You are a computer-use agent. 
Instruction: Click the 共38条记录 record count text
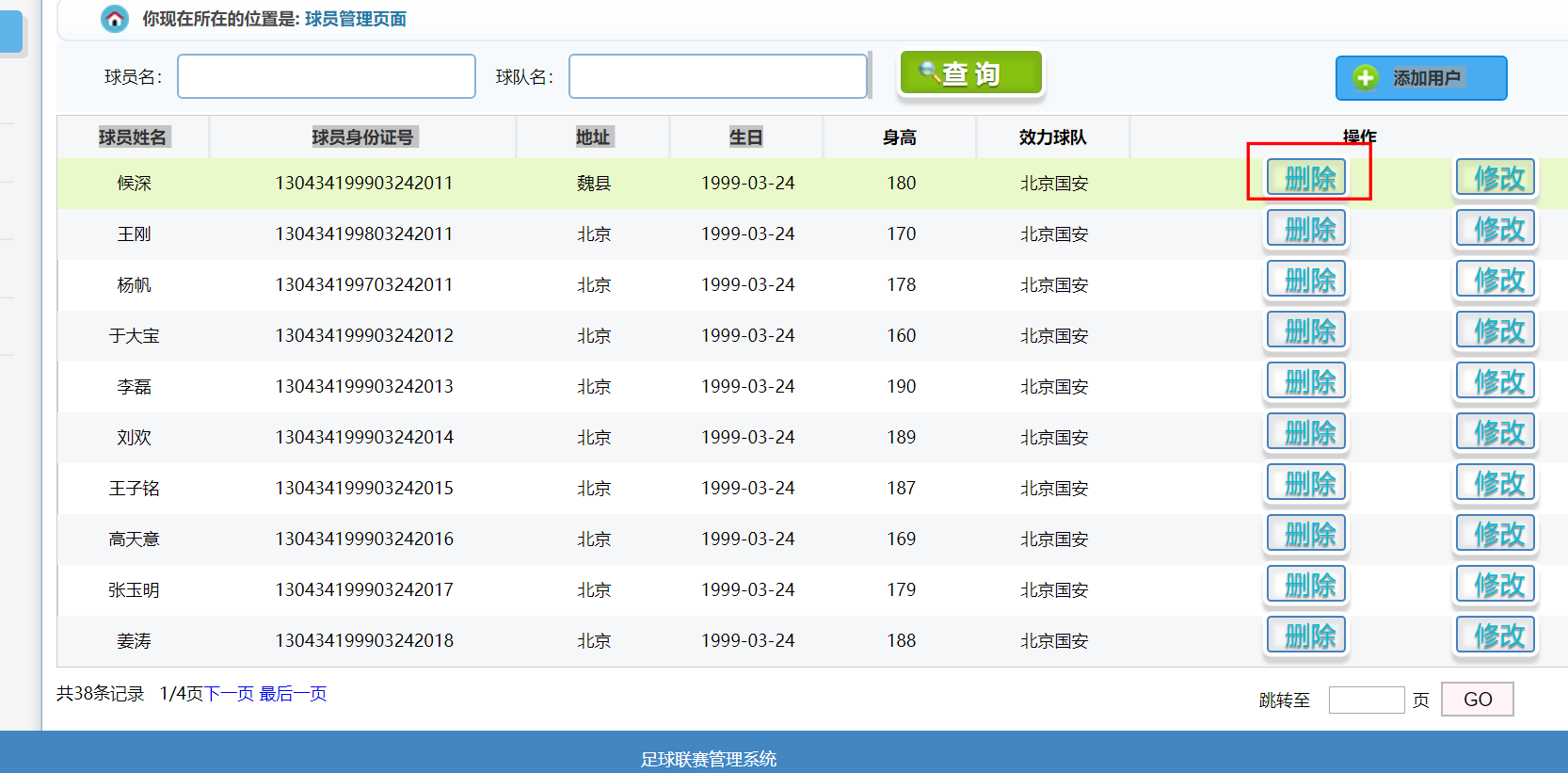[101, 694]
